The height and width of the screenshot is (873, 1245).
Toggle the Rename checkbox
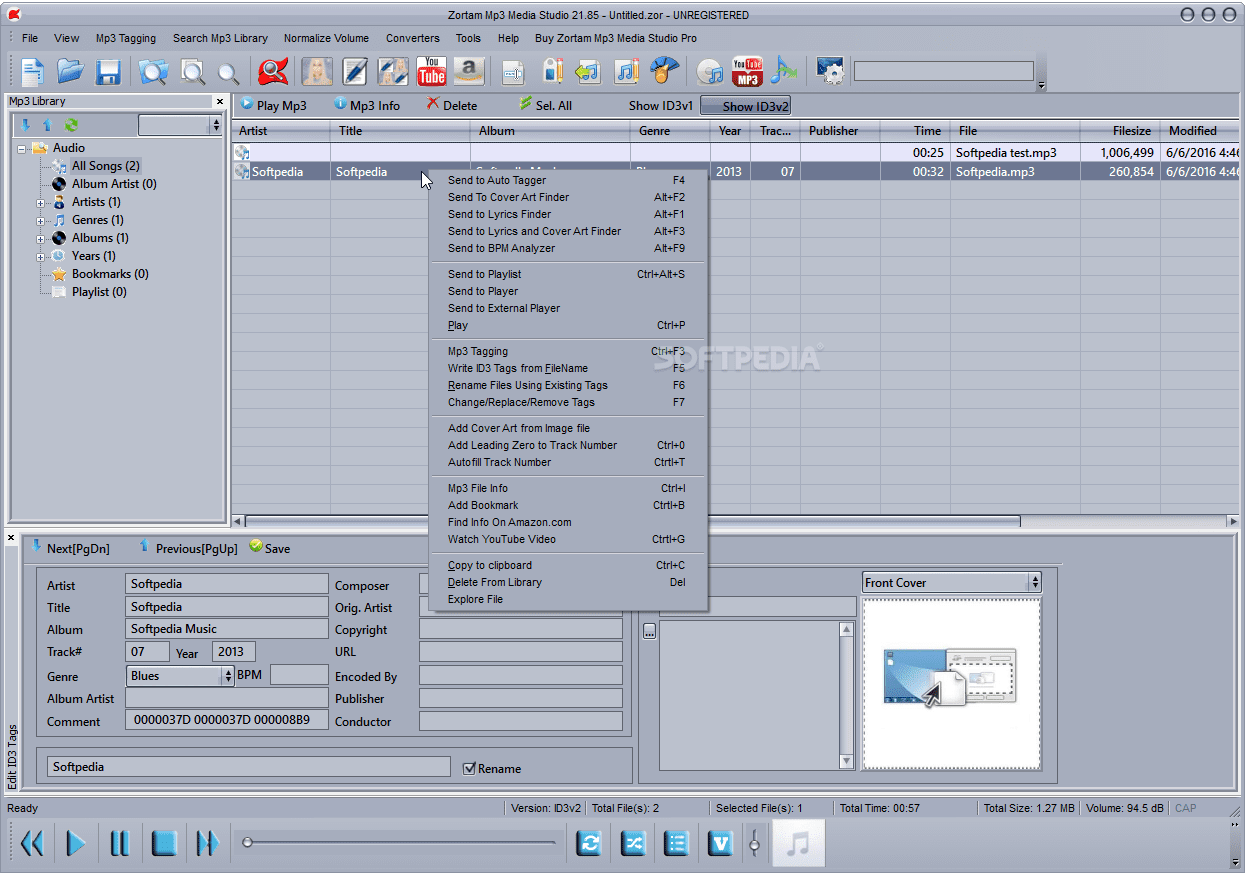[470, 768]
